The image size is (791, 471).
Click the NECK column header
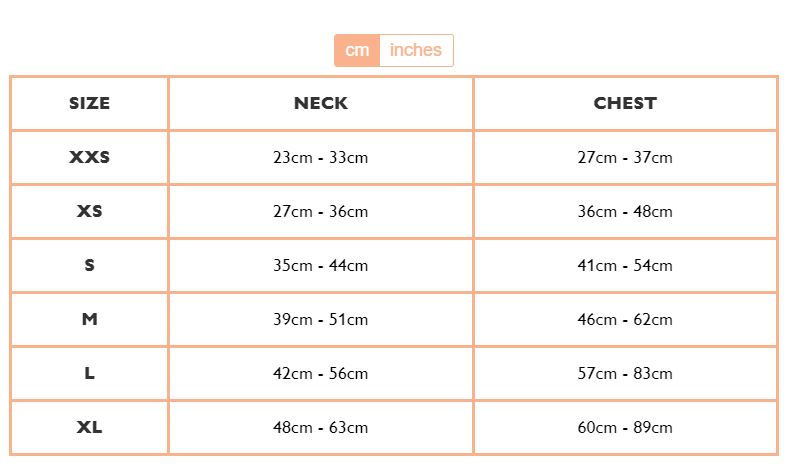pos(321,103)
